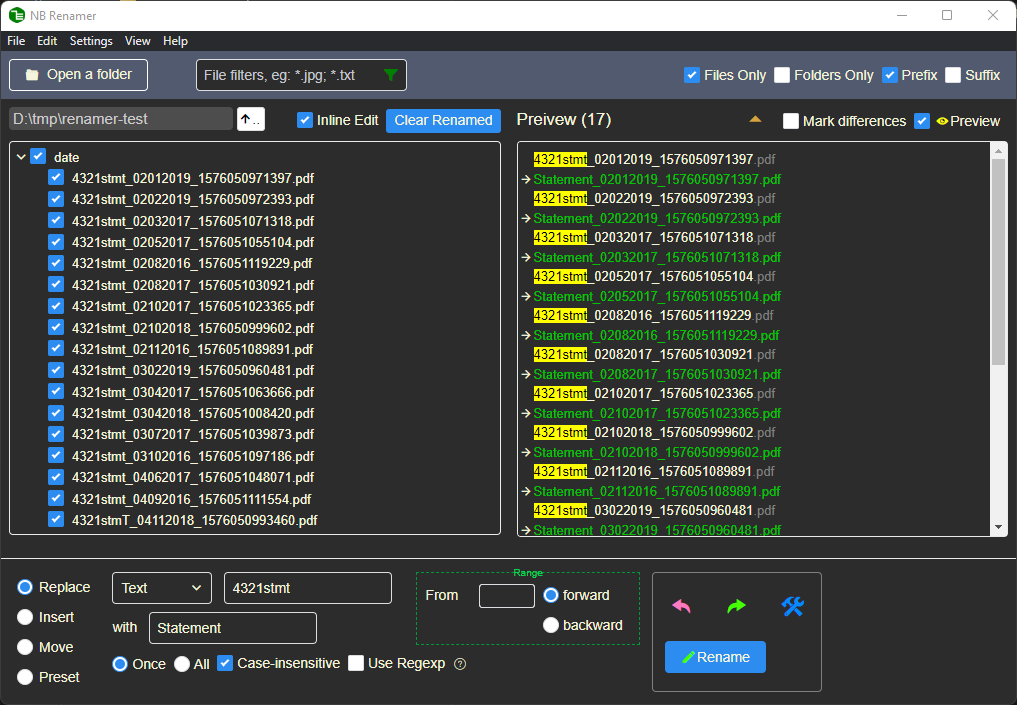Open the File menu
The width and height of the screenshot is (1017, 705).
point(16,41)
